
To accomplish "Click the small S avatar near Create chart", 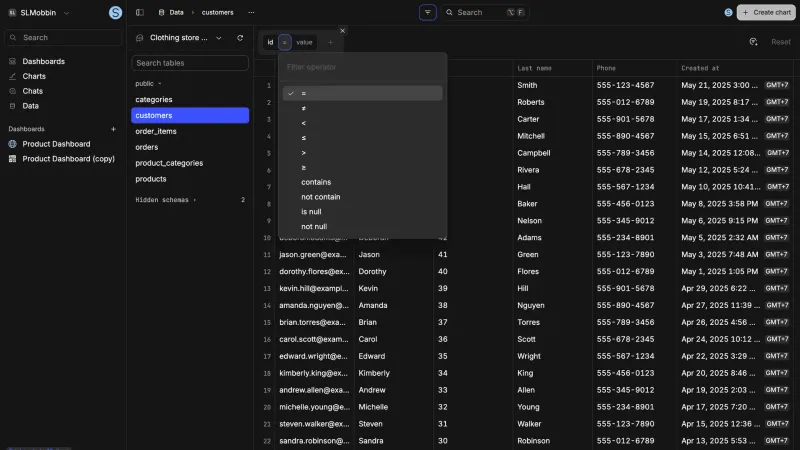I will (728, 12).
